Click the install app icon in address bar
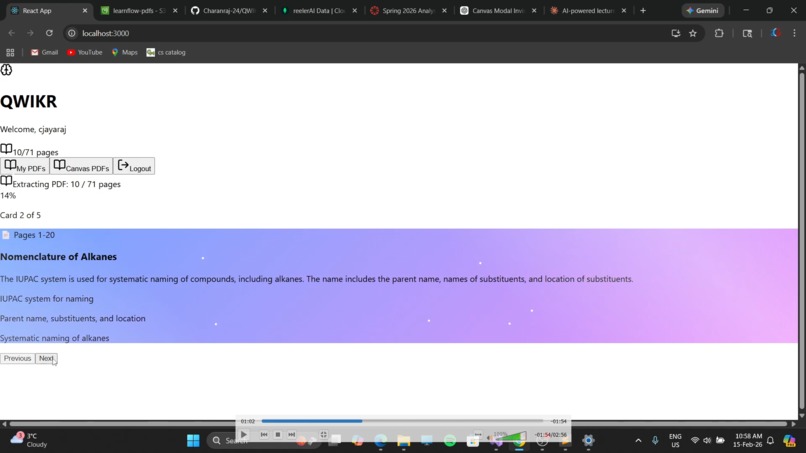This screenshot has height=453, width=806. tap(675, 33)
